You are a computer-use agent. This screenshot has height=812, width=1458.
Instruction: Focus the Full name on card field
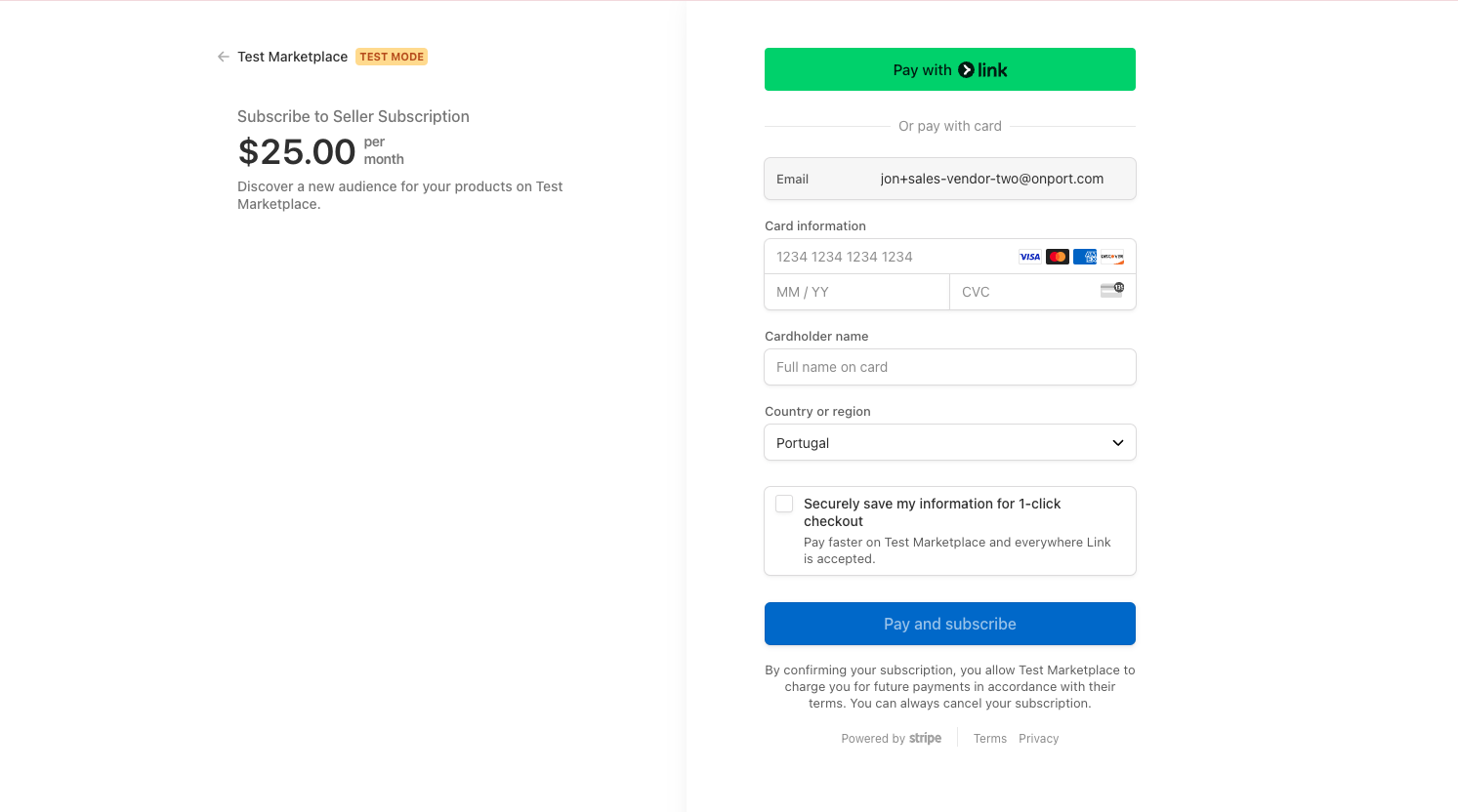[950, 367]
